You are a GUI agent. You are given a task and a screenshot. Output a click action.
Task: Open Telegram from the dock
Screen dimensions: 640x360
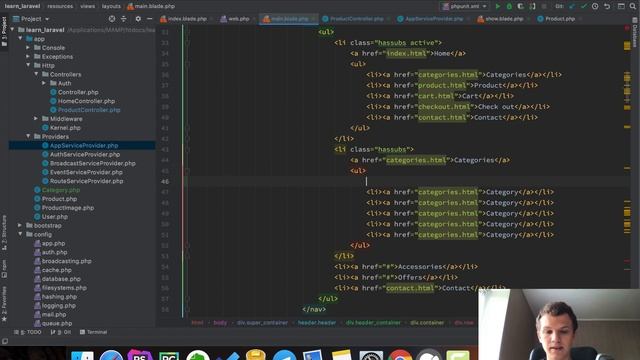coord(284,355)
